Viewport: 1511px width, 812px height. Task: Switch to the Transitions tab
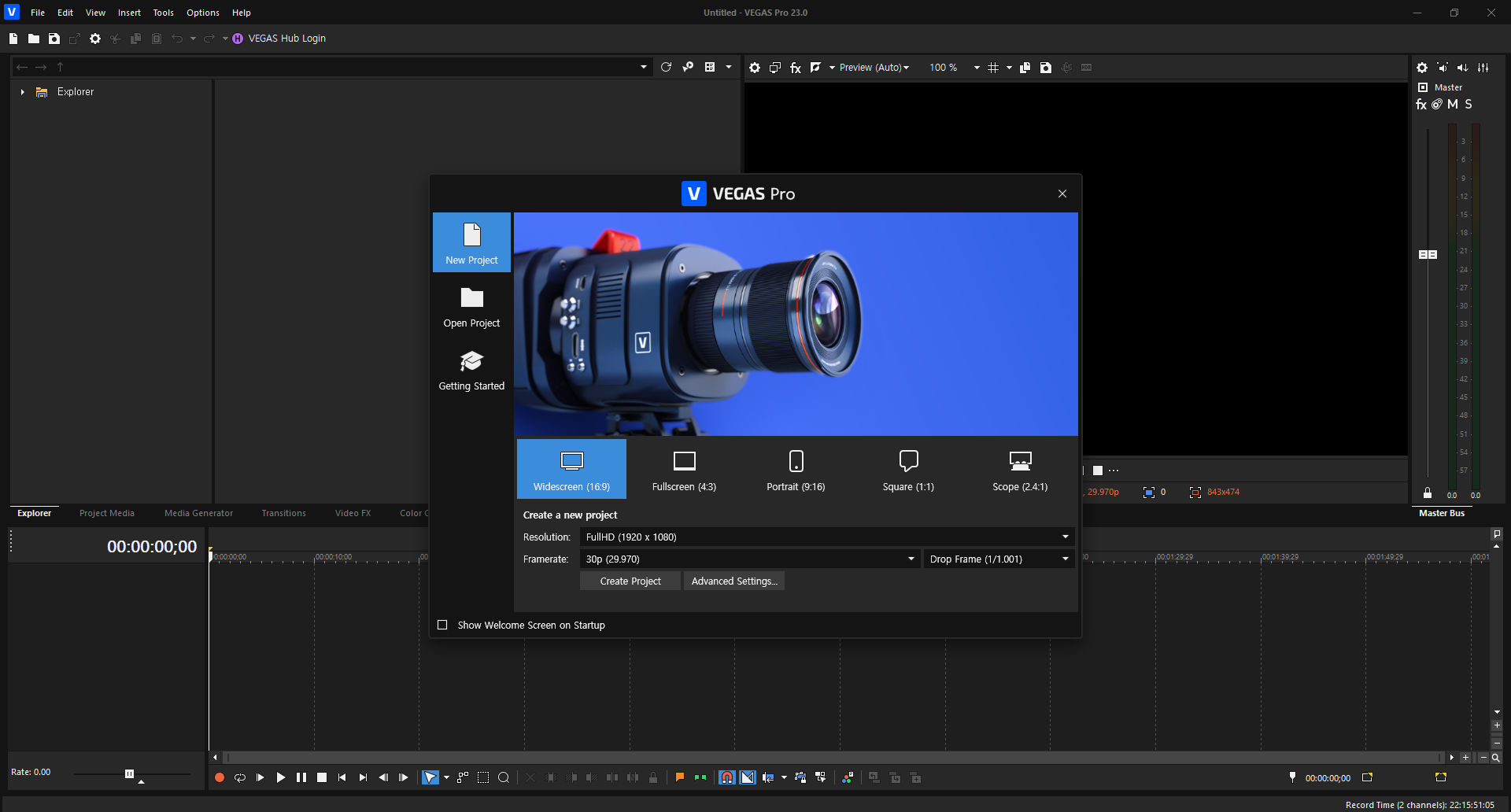coord(283,513)
